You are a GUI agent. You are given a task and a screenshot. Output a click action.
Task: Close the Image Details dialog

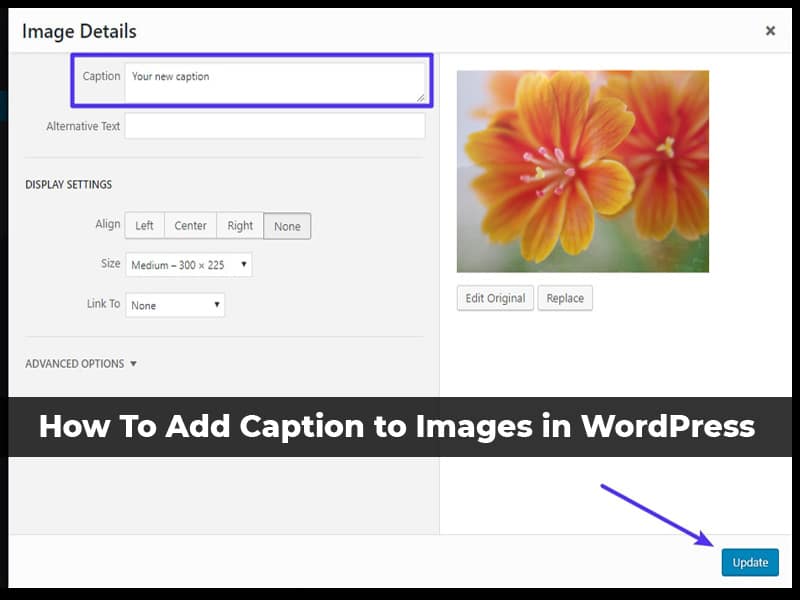click(x=770, y=31)
